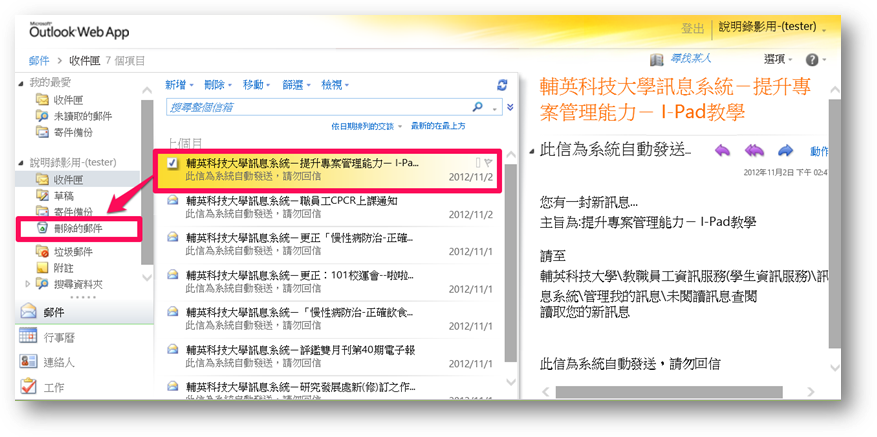Open the 職員工CPCR上課通知 message
This screenshot has width=877, height=437.
[x=331, y=206]
